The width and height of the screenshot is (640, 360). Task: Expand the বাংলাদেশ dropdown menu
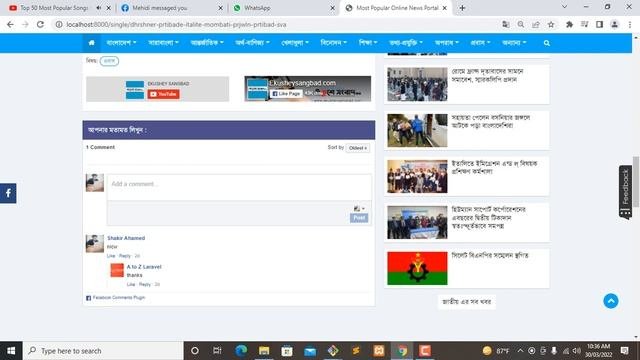(121, 43)
